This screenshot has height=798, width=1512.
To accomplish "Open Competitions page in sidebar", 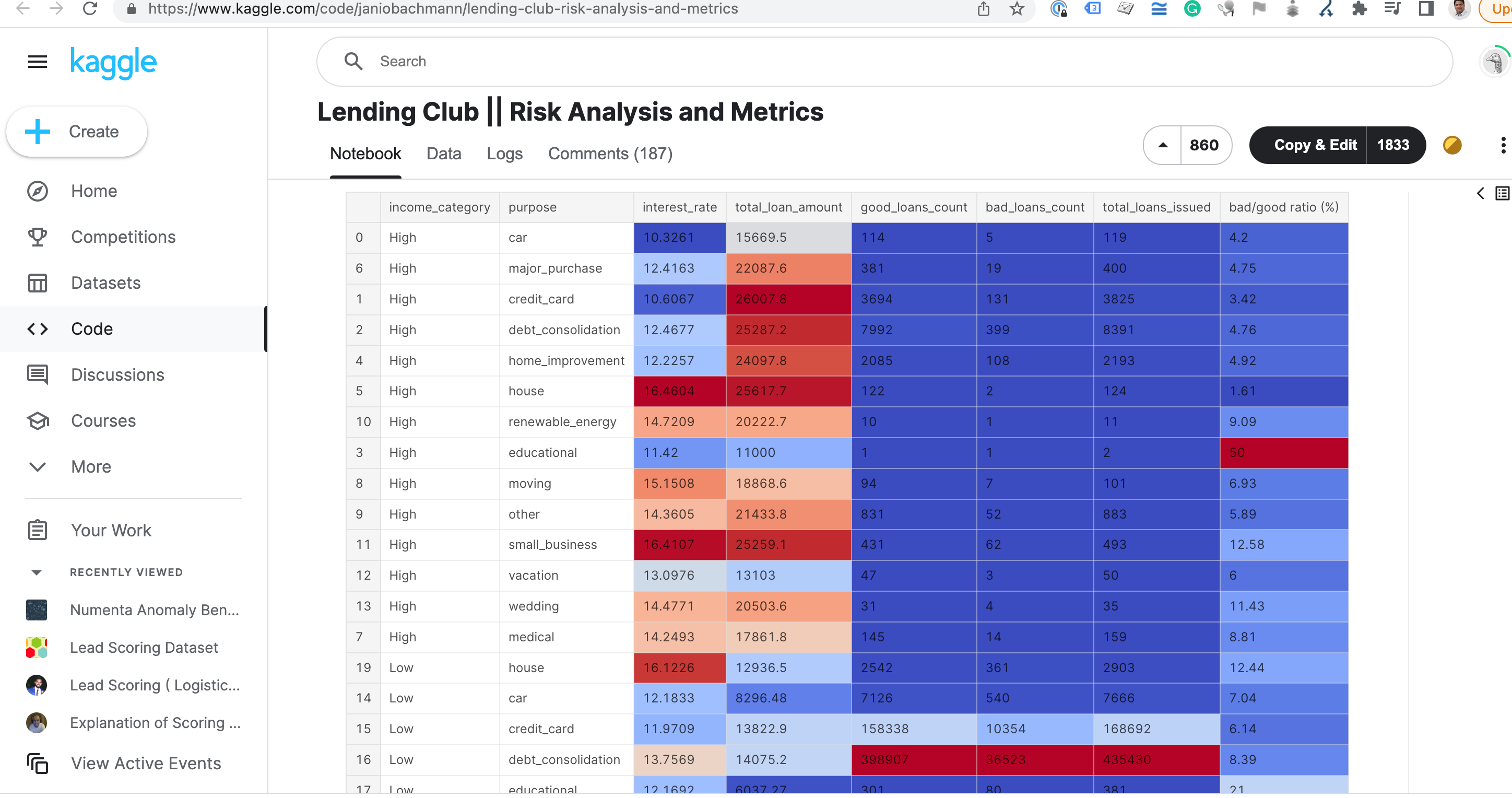I will click(123, 237).
